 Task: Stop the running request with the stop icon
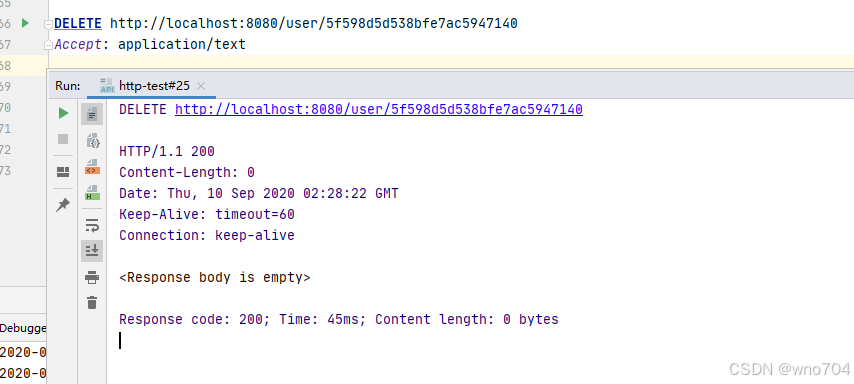point(63,139)
